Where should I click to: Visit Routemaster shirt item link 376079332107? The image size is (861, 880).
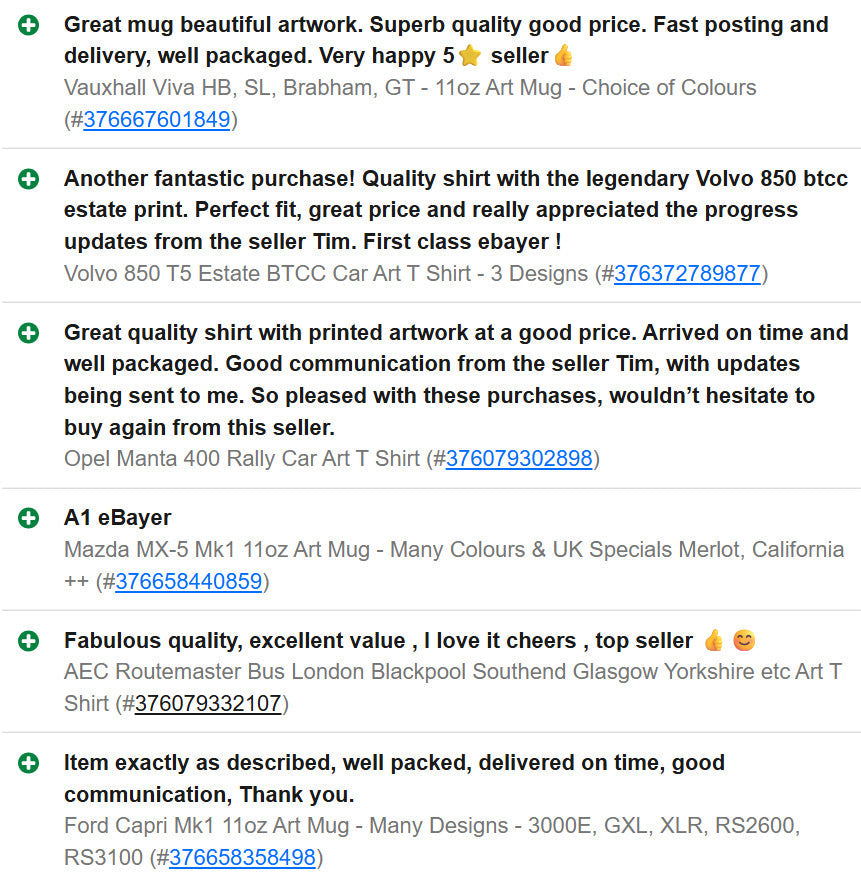208,704
